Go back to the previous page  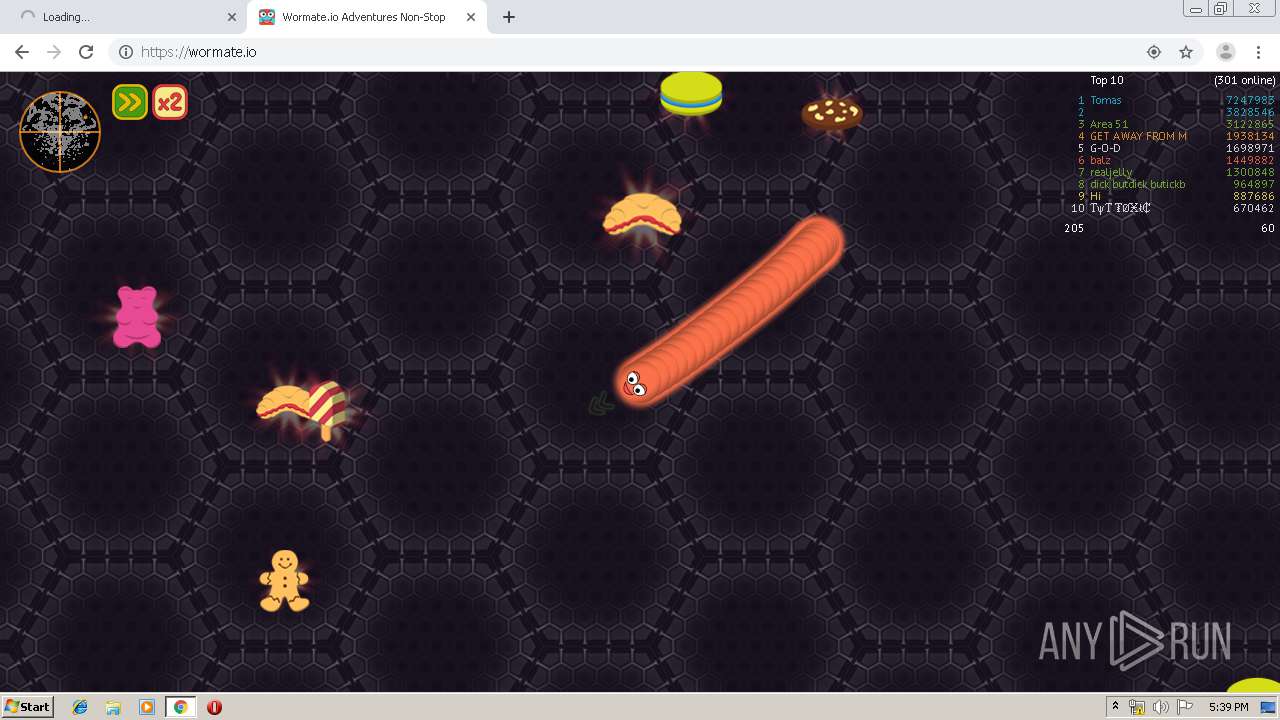[x=22, y=52]
